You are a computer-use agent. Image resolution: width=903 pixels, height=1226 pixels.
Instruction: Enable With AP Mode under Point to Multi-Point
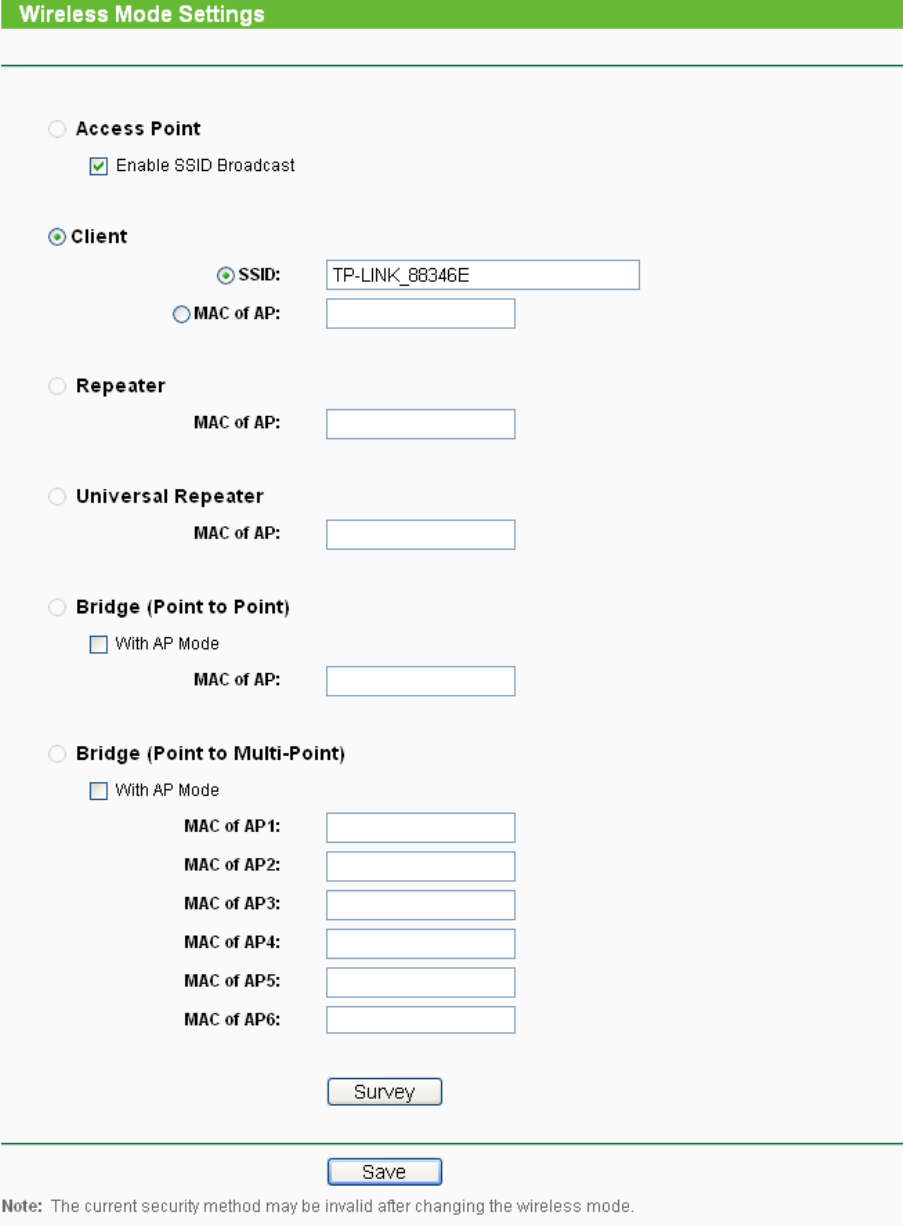98,791
